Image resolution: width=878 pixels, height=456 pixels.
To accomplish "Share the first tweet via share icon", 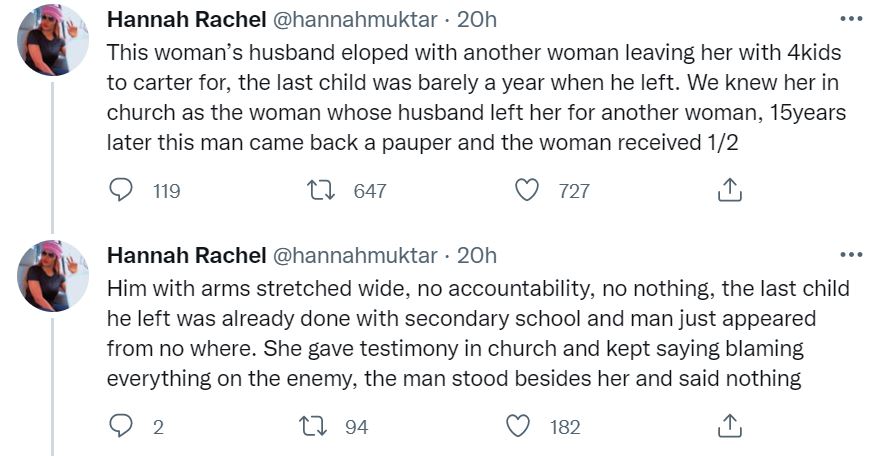I will pos(730,190).
